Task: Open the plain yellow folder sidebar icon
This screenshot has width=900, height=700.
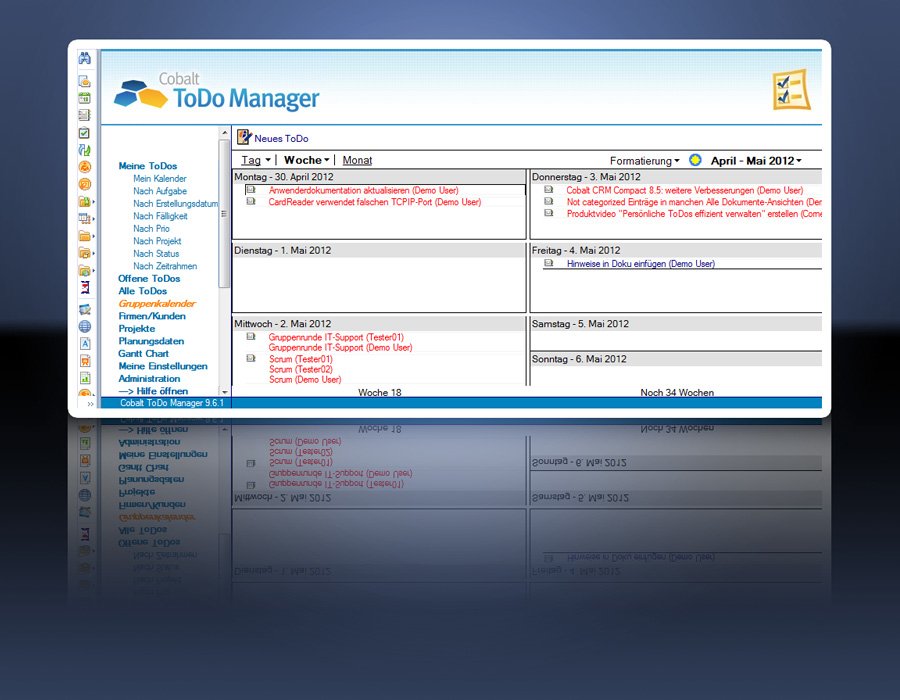Action: (84, 236)
